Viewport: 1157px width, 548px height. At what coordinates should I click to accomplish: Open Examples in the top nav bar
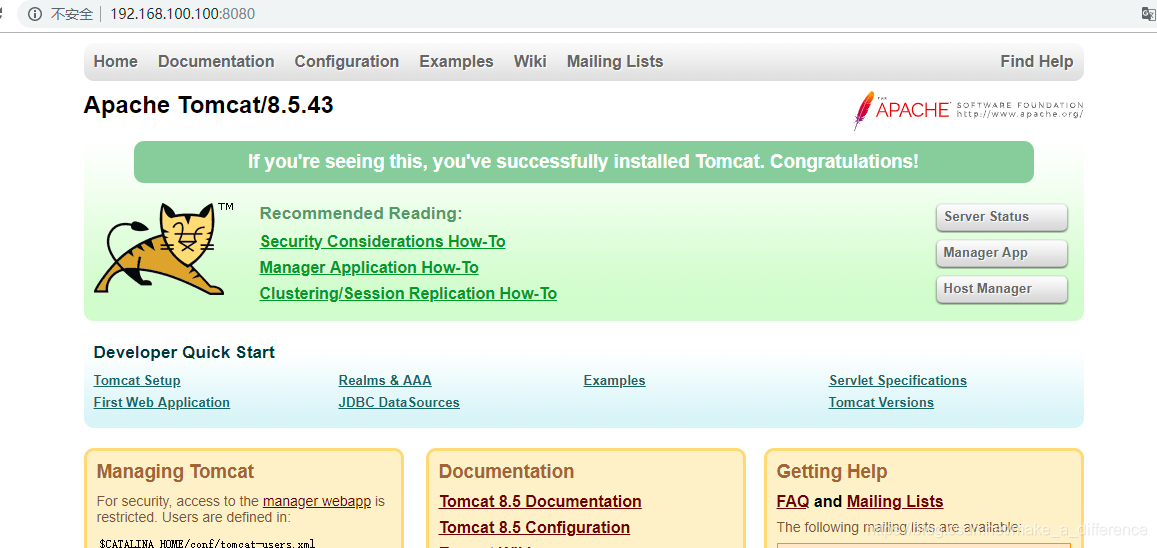pyautogui.click(x=456, y=61)
